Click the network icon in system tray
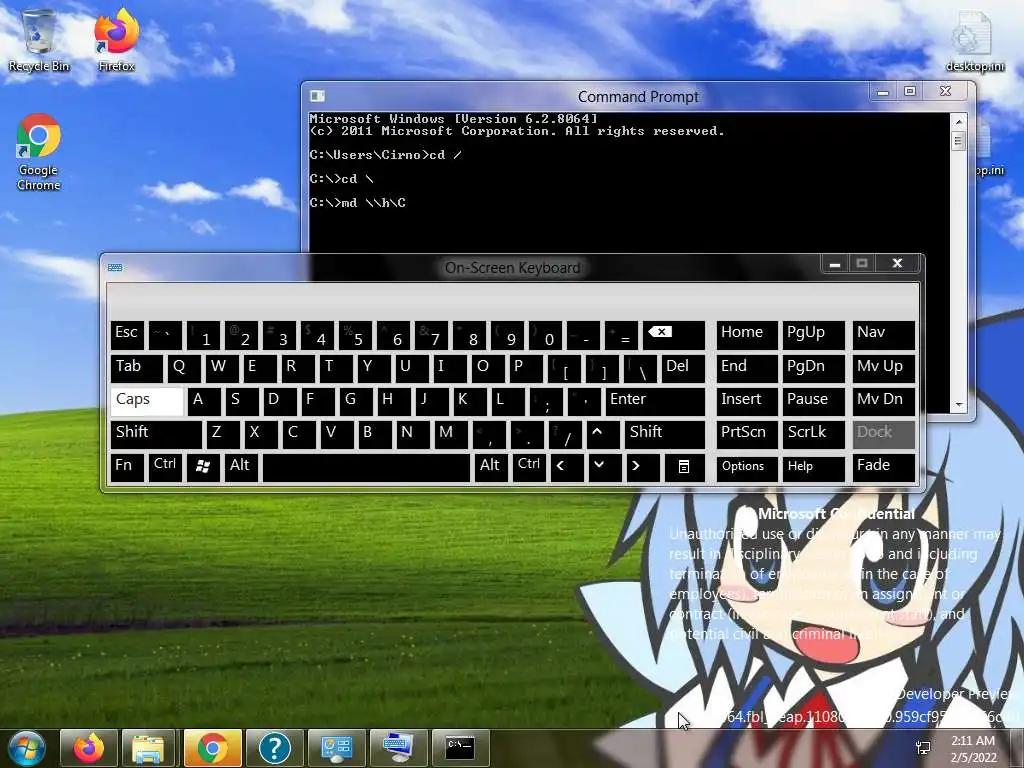Image resolution: width=1024 pixels, height=768 pixels. click(923, 748)
